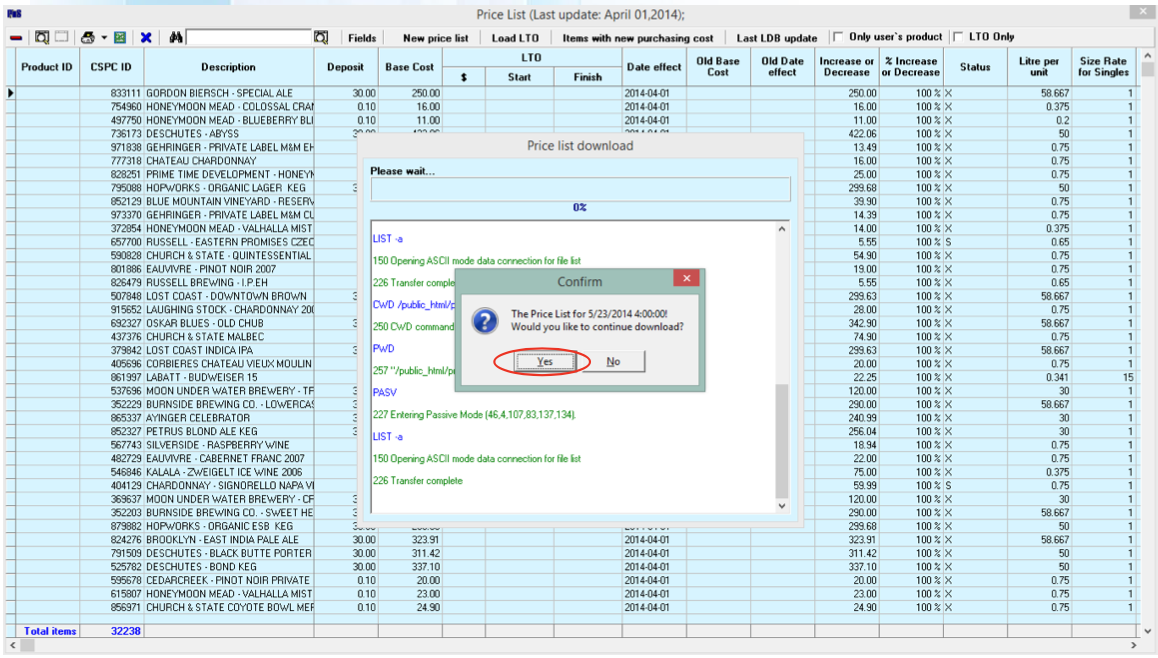1158x658 pixels.
Task: Click the Total items count 32238
Action: tap(126, 631)
